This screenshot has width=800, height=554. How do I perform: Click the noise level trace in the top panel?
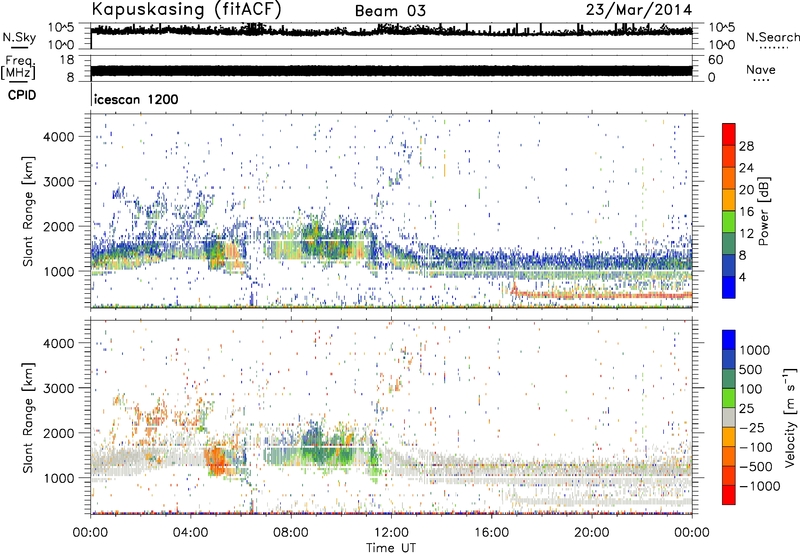(x=391, y=32)
